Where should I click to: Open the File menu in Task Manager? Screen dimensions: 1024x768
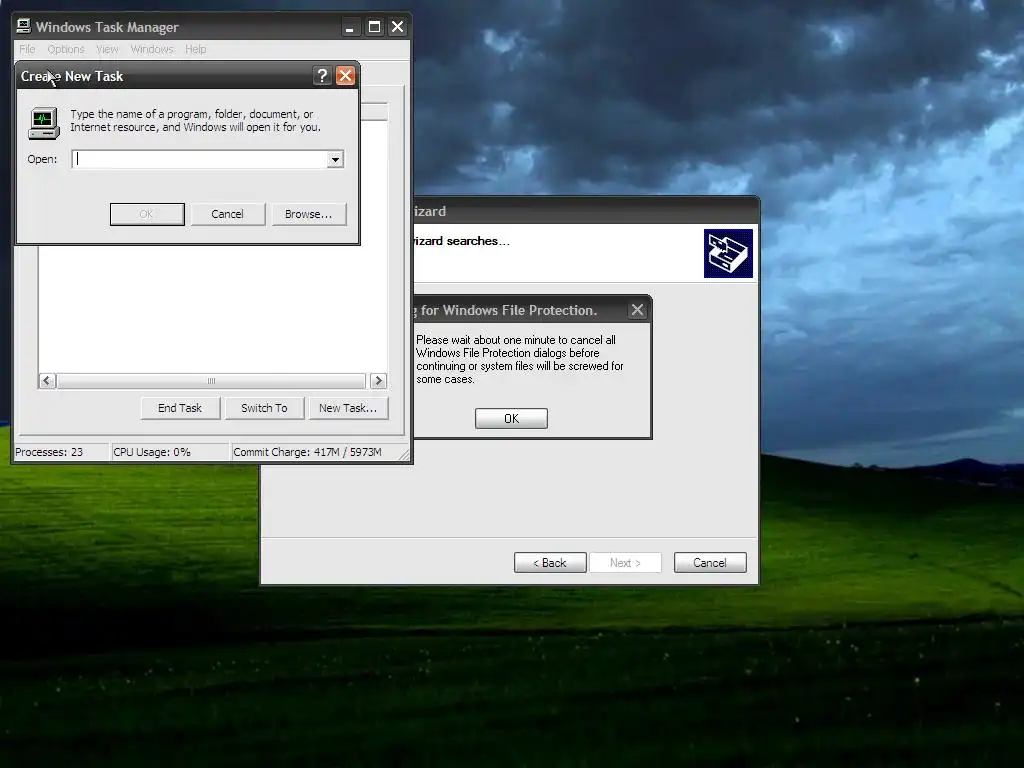(x=27, y=49)
